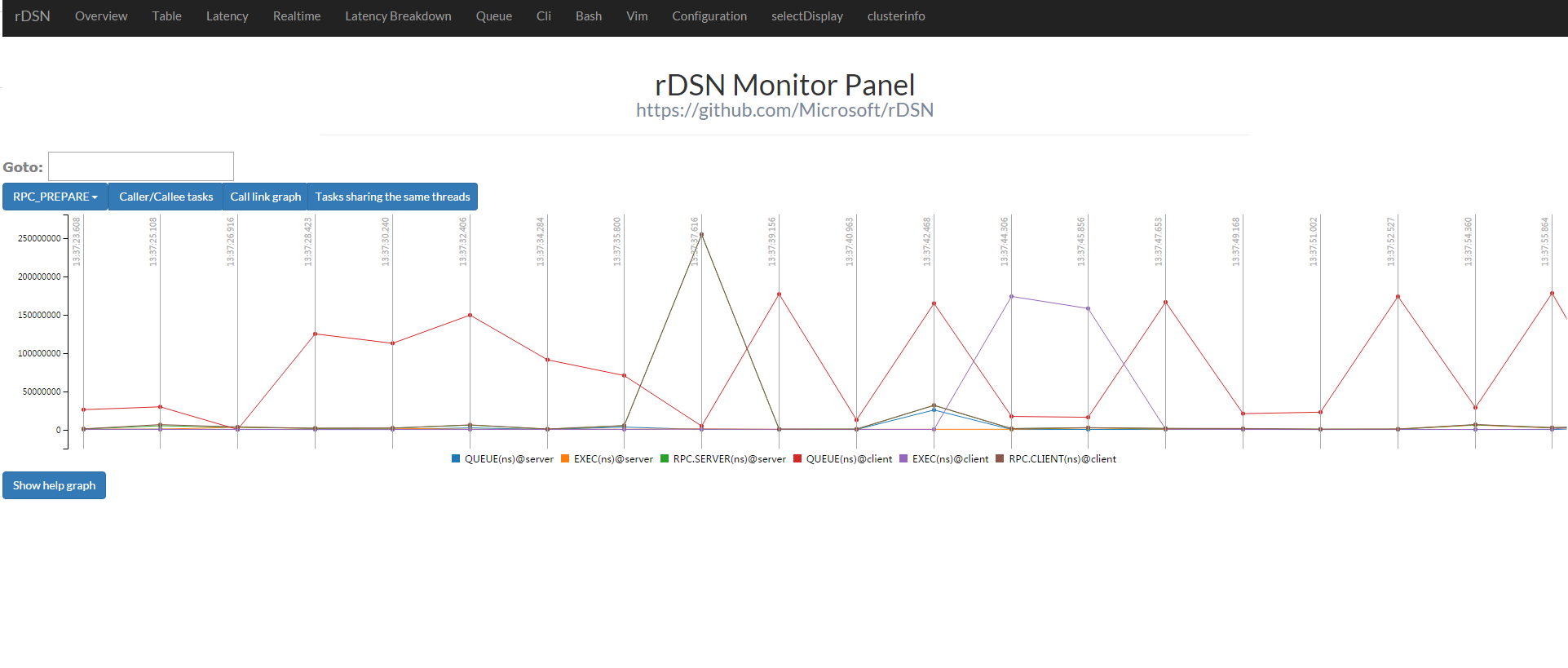Click the purple peak data point at 13:37:44.306
This screenshot has width=1568, height=668.
[x=1011, y=296]
